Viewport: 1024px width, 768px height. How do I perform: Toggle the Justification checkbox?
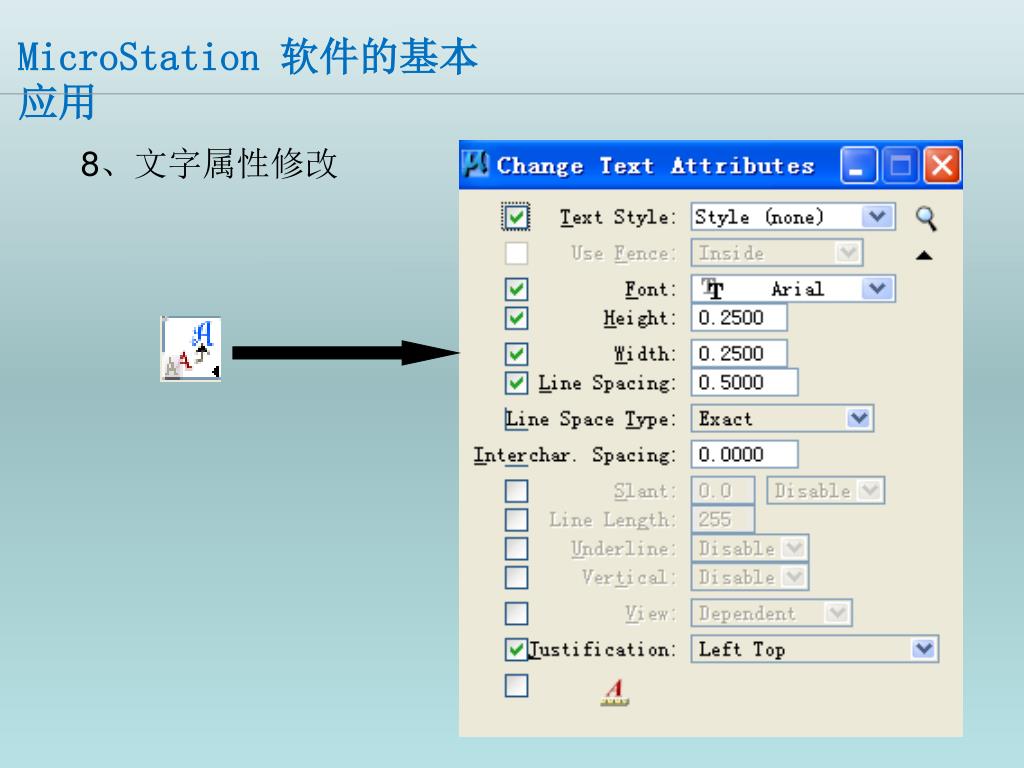click(x=516, y=649)
